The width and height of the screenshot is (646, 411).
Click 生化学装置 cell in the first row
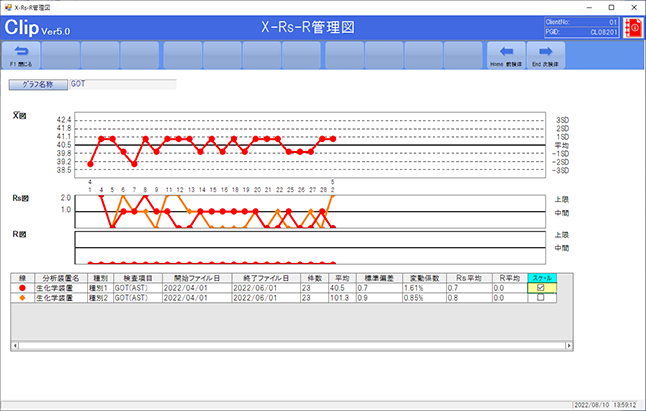pyautogui.click(x=61, y=288)
